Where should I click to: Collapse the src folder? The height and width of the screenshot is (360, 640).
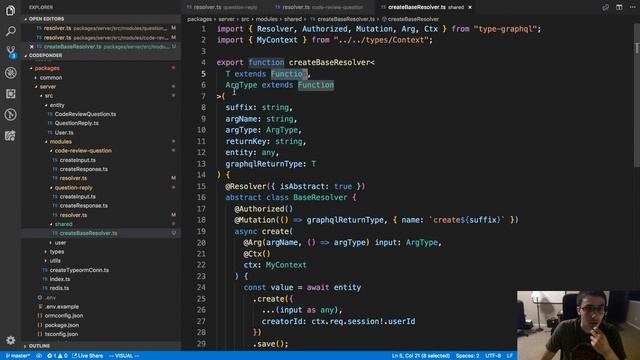(49, 96)
